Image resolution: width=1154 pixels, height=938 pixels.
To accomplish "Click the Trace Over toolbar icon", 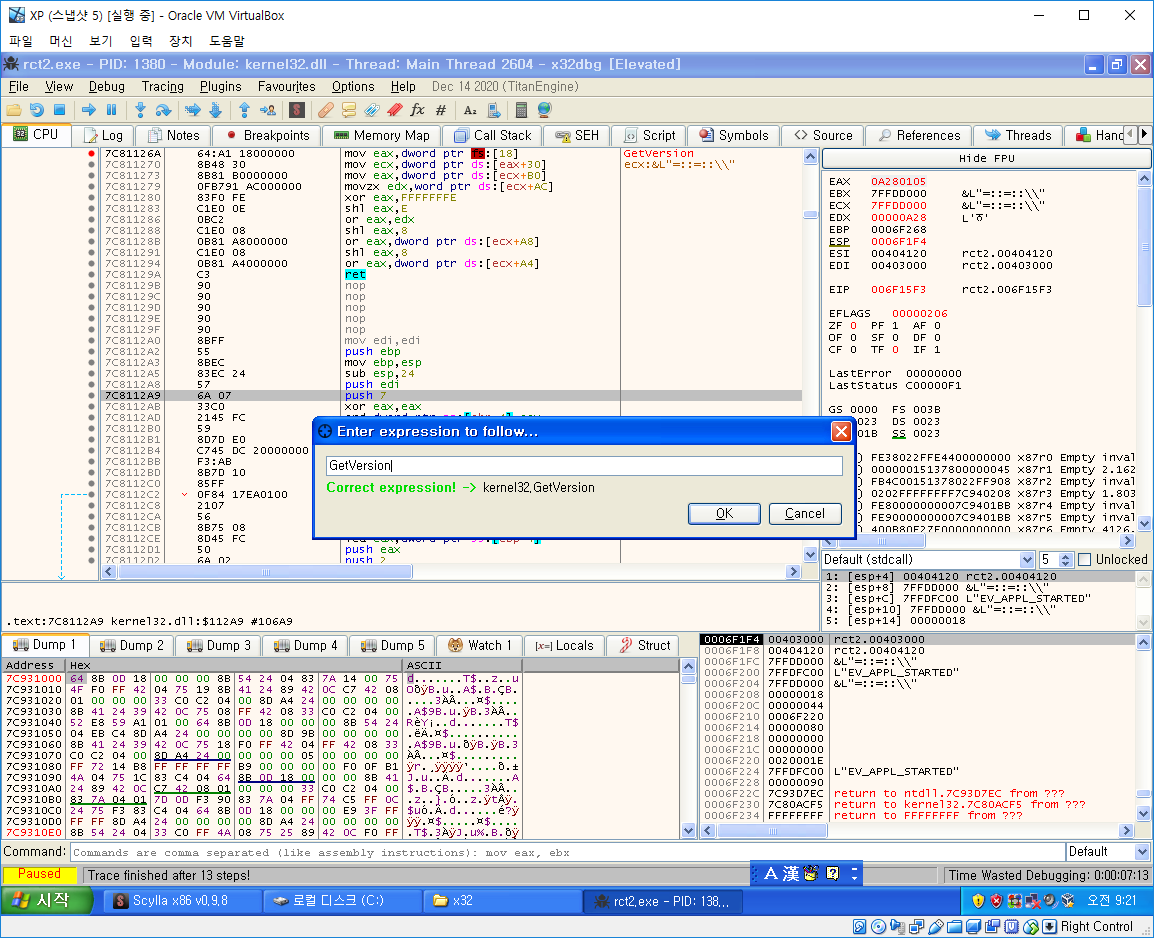I will [x=216, y=110].
